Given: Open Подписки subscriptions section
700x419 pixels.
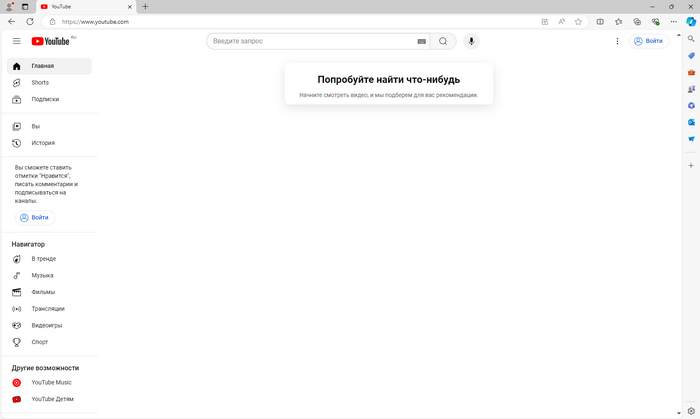Looking at the screenshot, I should click(x=49, y=99).
